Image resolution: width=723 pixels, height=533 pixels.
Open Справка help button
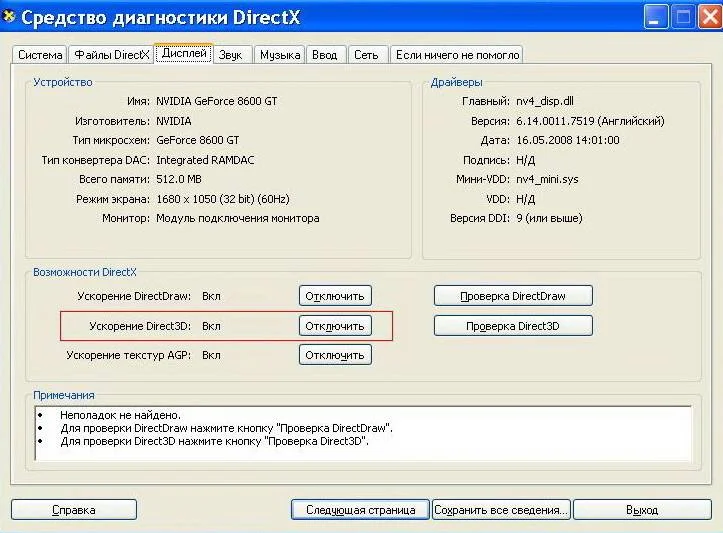click(74, 510)
